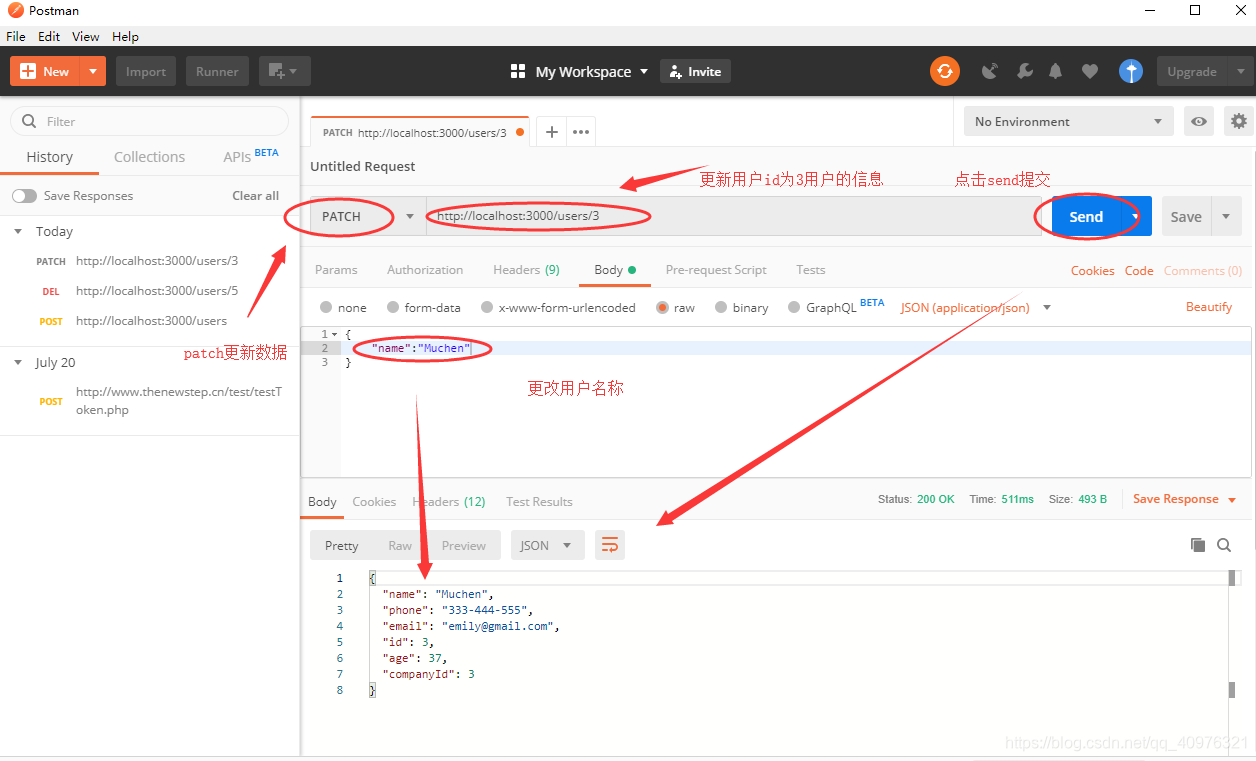Collapse the Today history group
The width and height of the screenshot is (1256, 761).
tap(18, 231)
